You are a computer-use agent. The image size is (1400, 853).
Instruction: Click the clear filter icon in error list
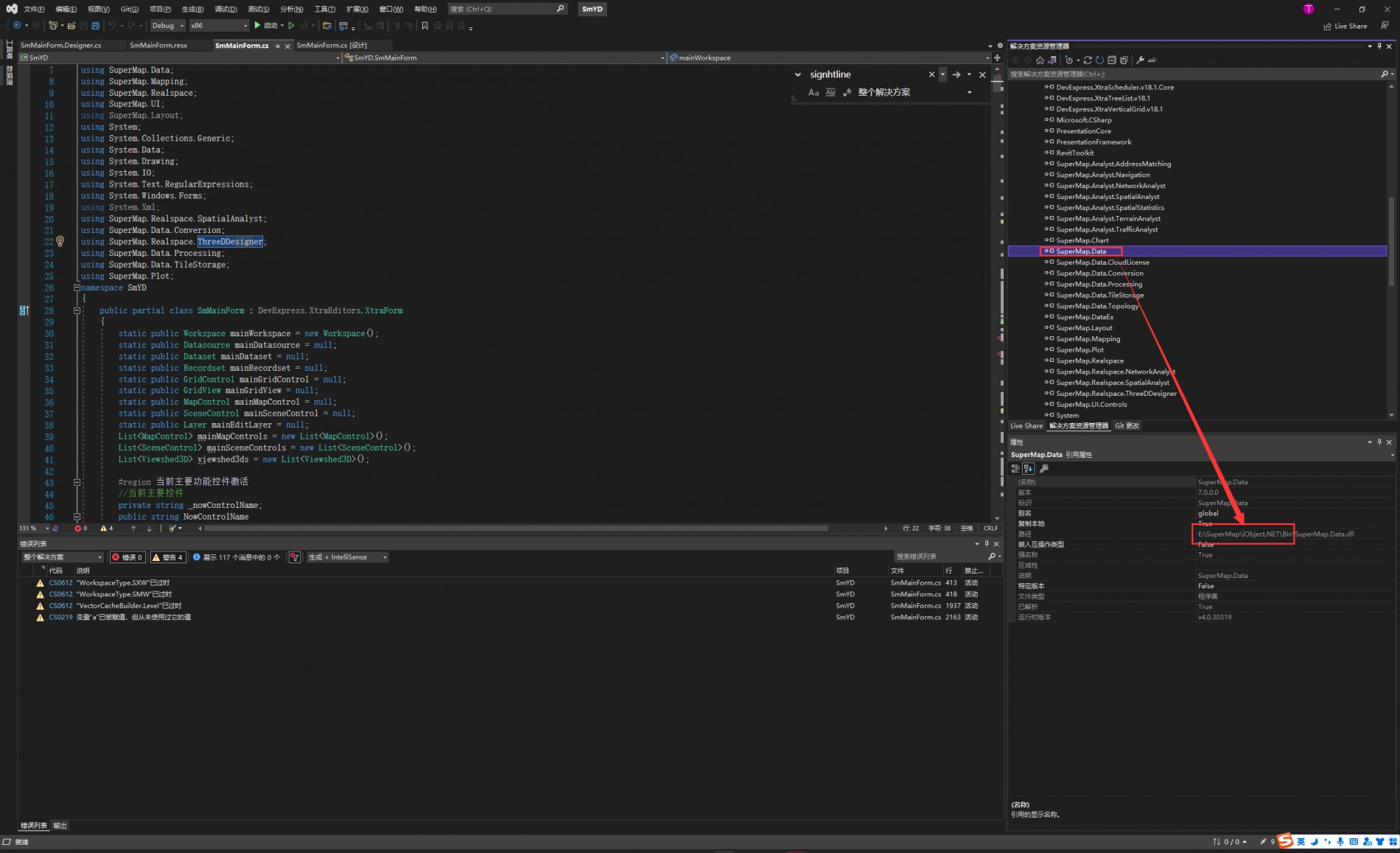coord(294,557)
